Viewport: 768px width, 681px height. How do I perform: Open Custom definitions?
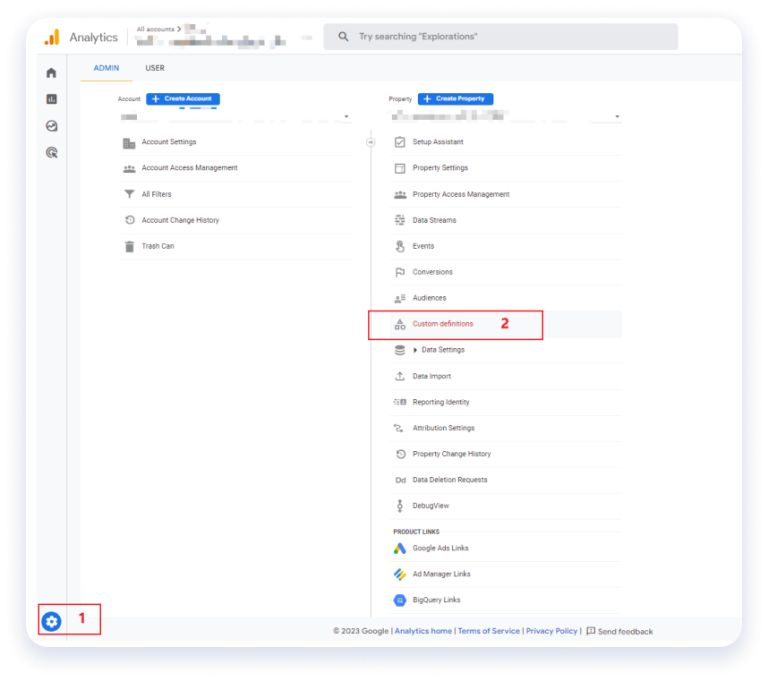[x=443, y=324]
